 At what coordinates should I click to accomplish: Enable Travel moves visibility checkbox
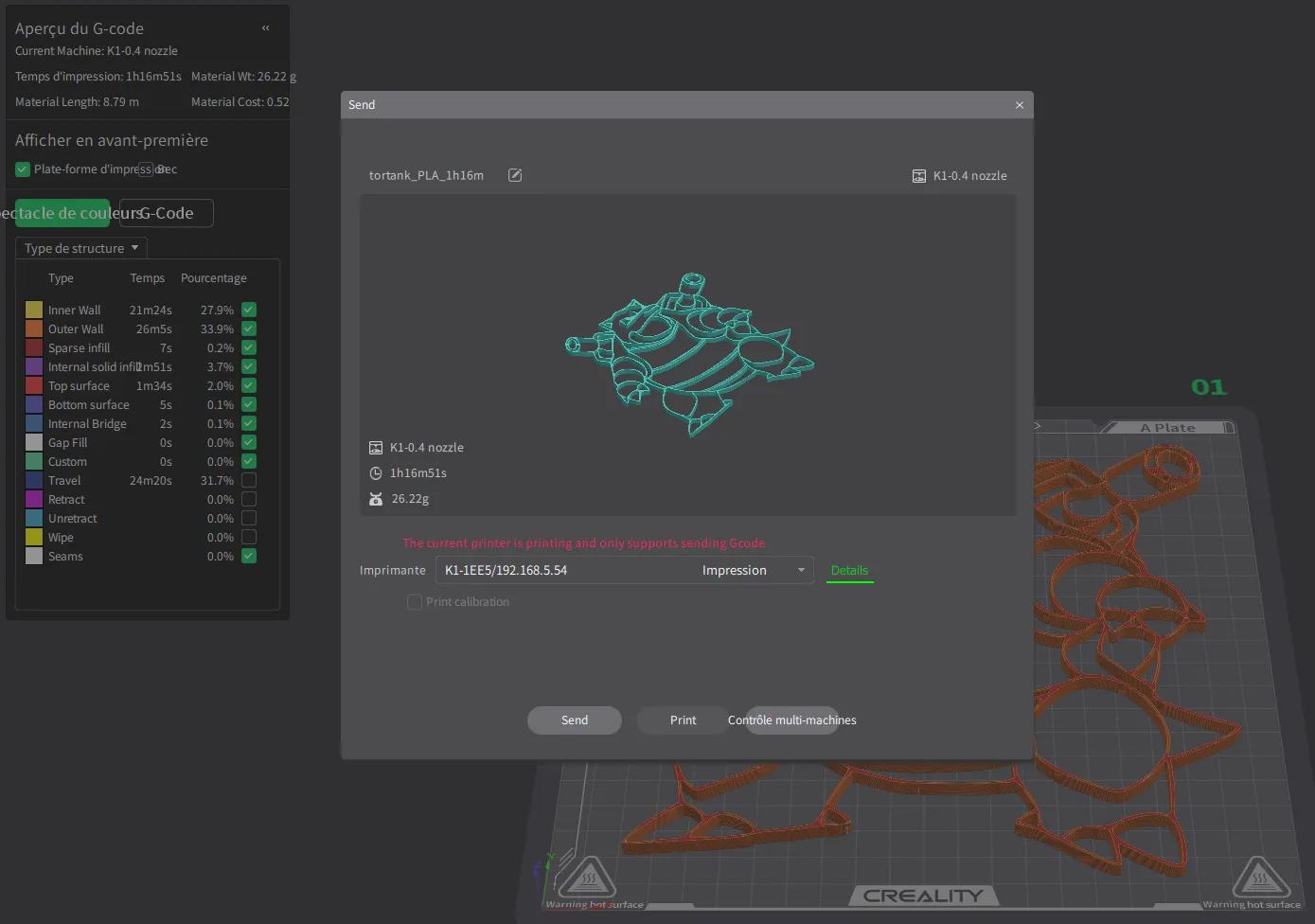point(249,481)
